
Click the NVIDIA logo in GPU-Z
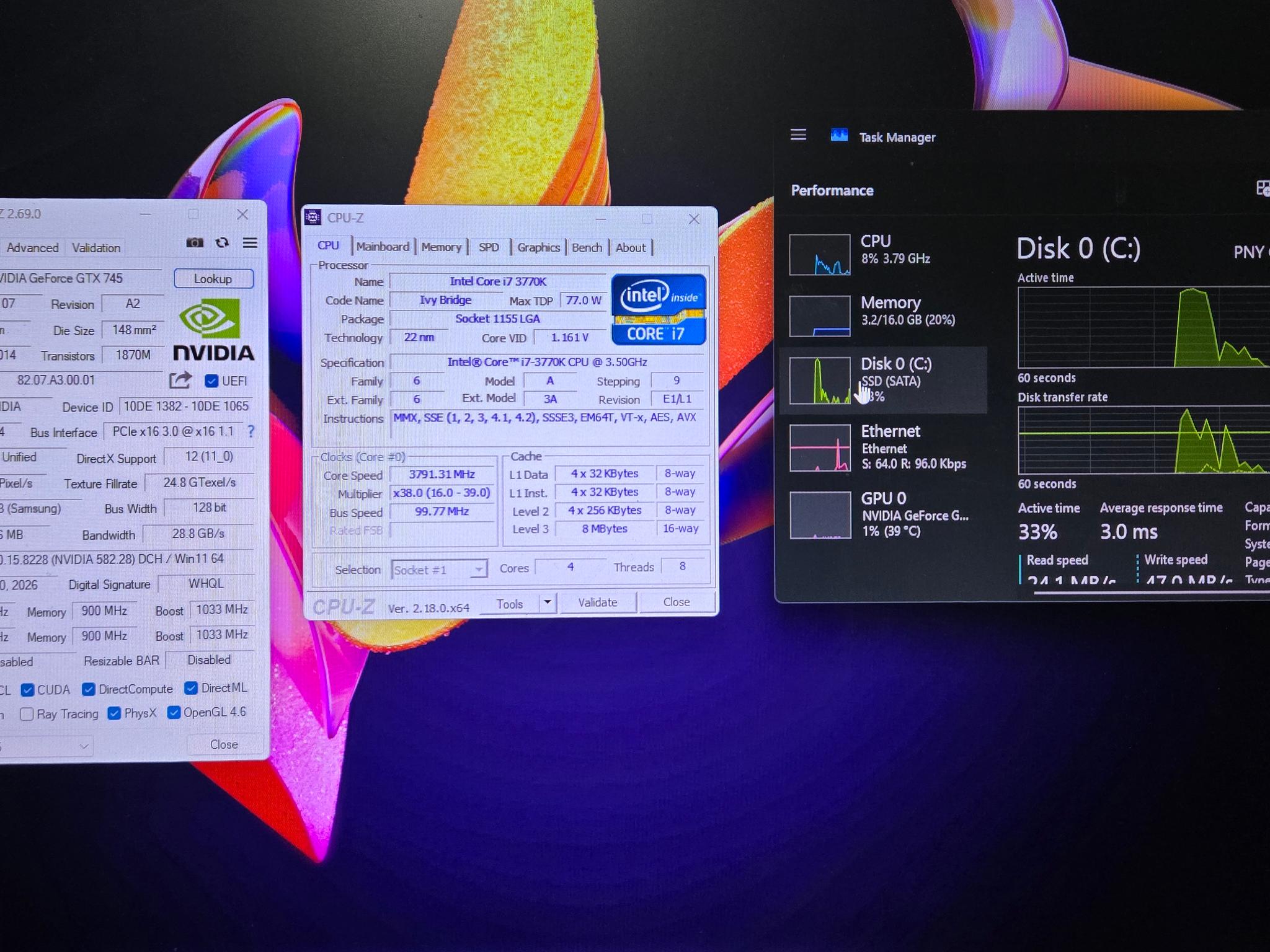213,329
